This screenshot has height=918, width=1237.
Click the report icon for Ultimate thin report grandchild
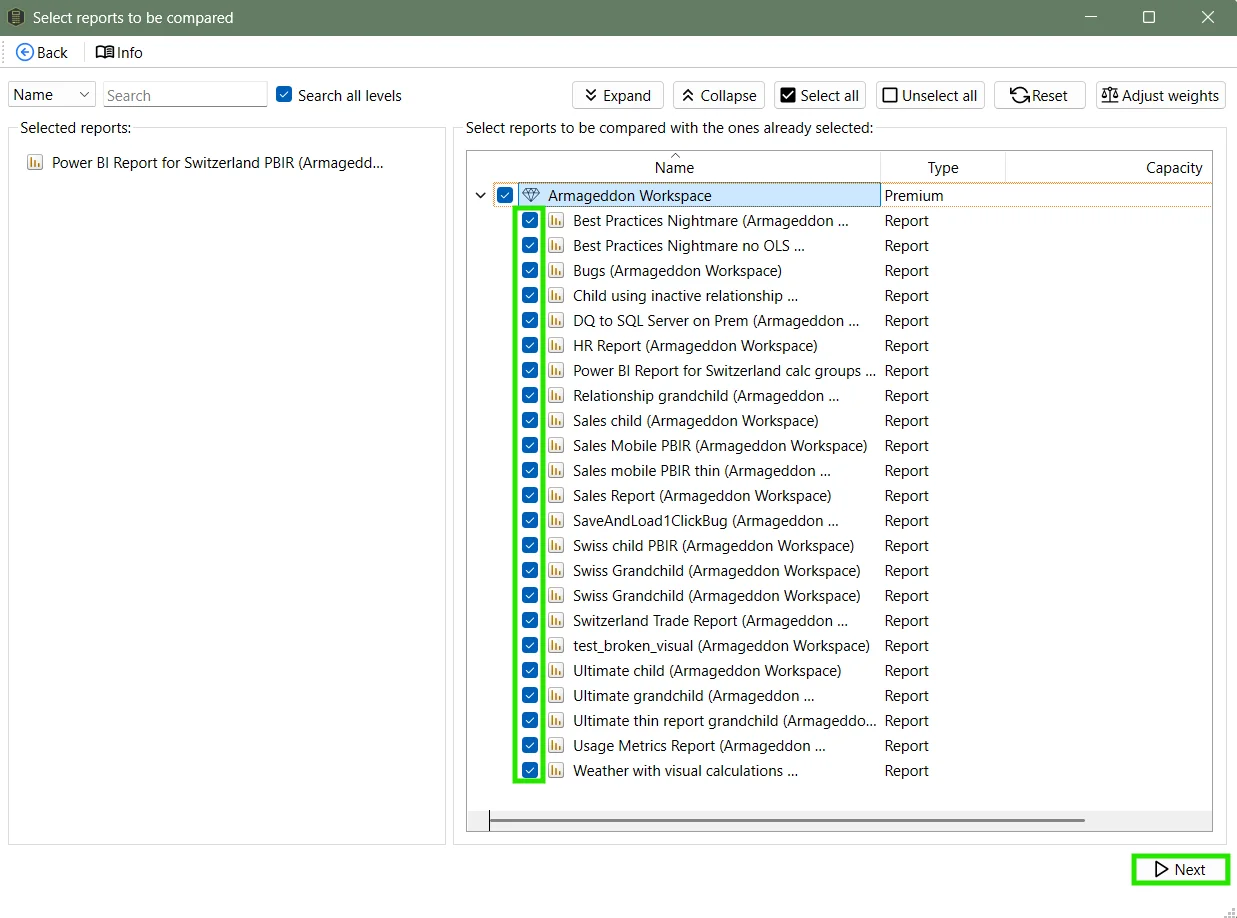[556, 721]
